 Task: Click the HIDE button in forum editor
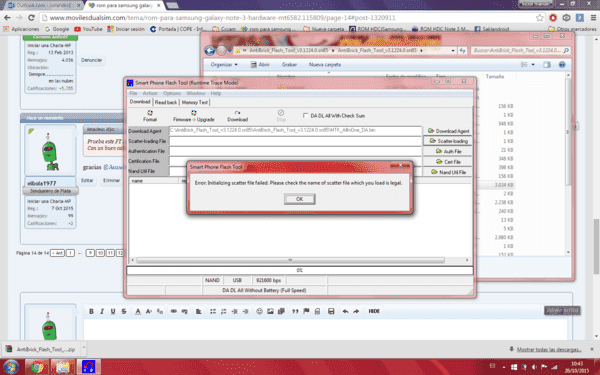(374, 311)
